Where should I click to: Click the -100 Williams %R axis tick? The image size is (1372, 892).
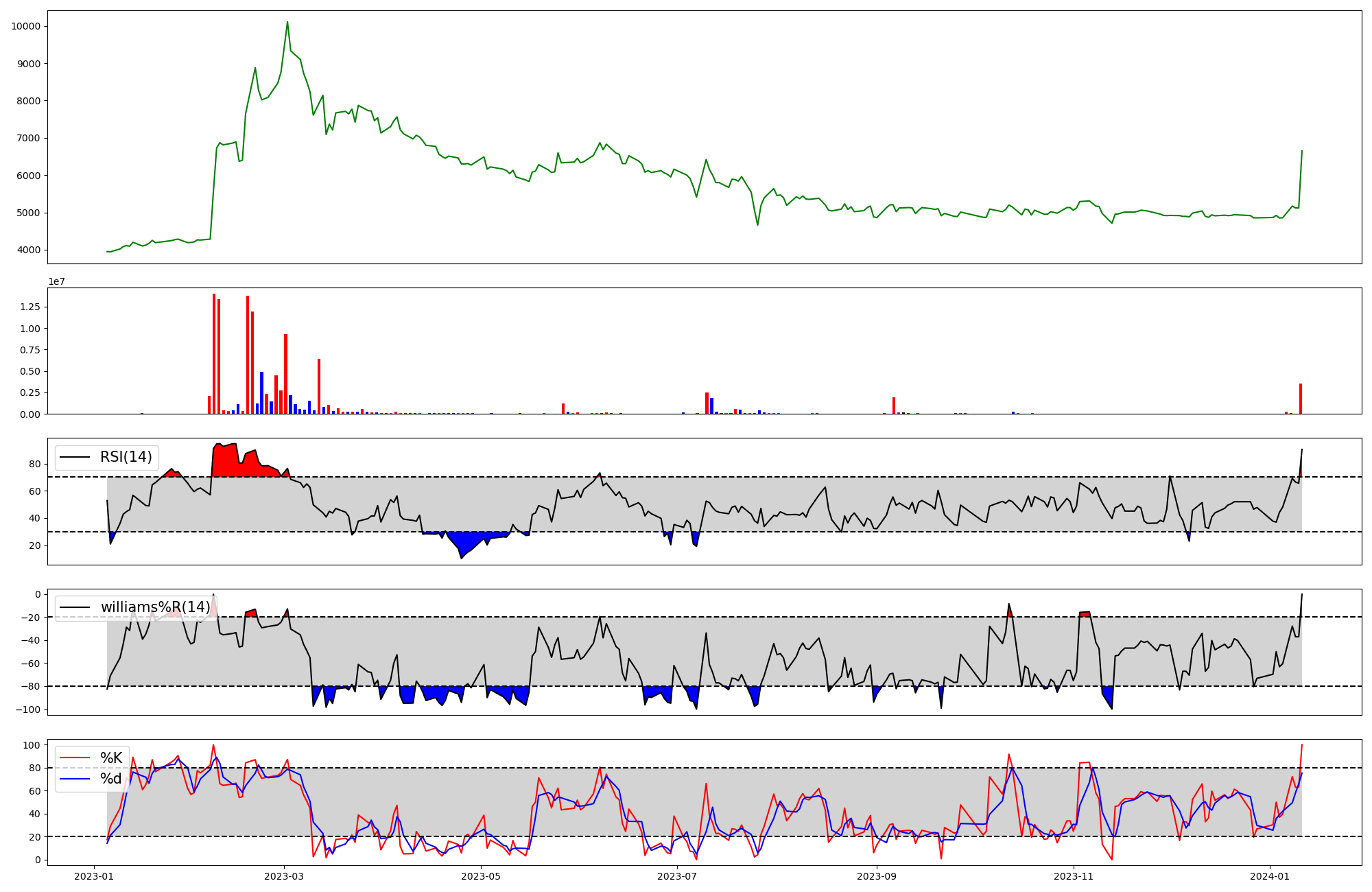[x=27, y=709]
